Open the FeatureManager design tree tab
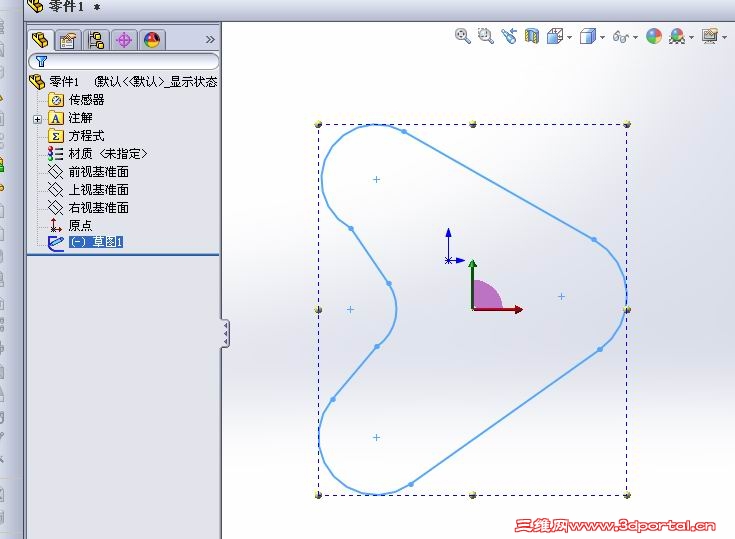Screen dimensions: 735x539 [40, 40]
